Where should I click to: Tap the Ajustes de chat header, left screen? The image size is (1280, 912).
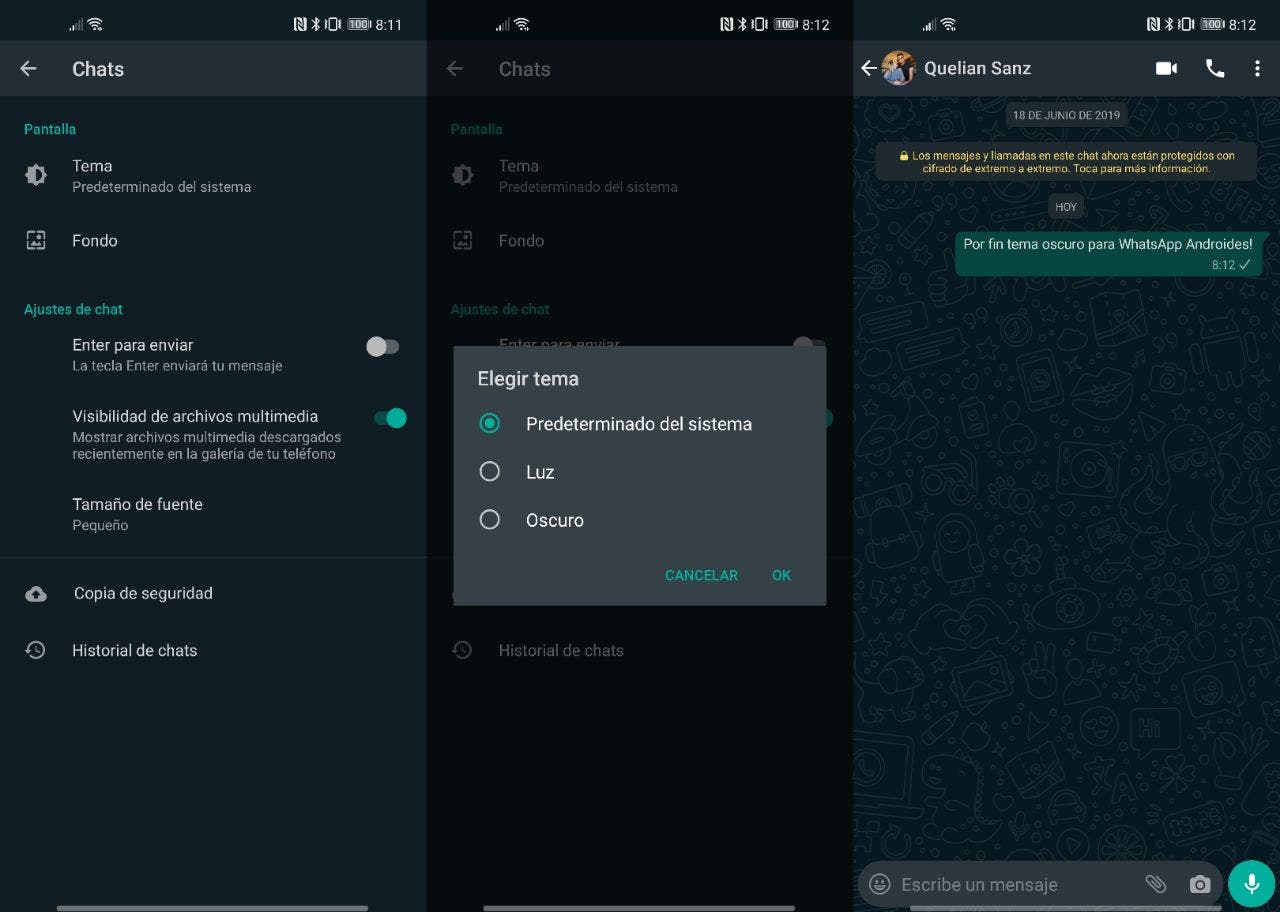click(73, 309)
